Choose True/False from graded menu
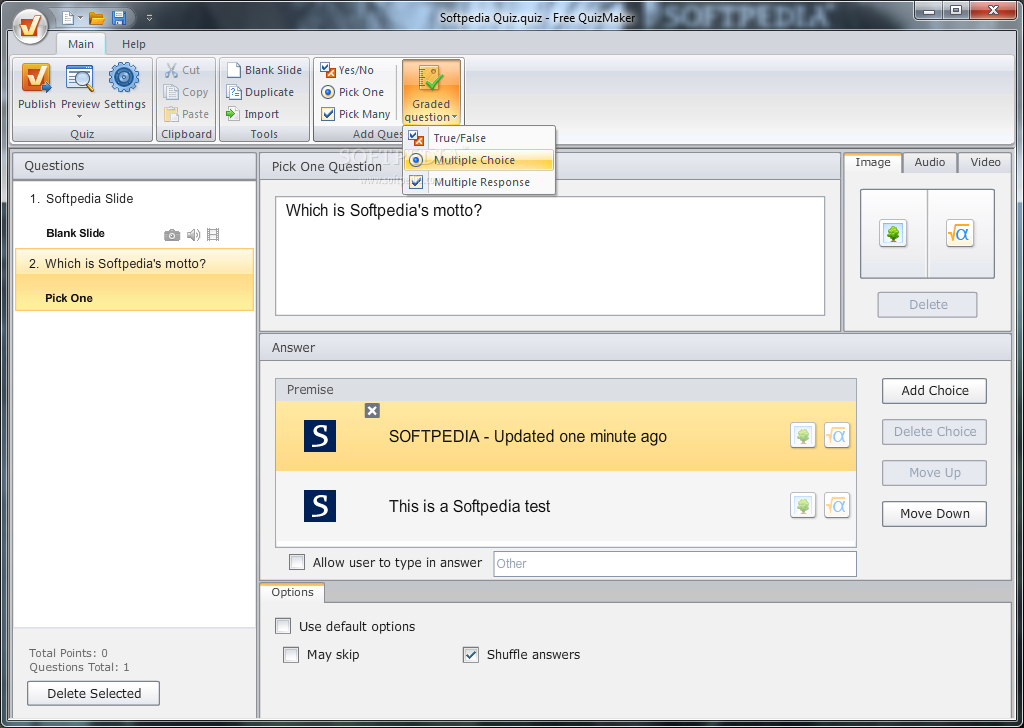The width and height of the screenshot is (1024, 728). click(479, 138)
